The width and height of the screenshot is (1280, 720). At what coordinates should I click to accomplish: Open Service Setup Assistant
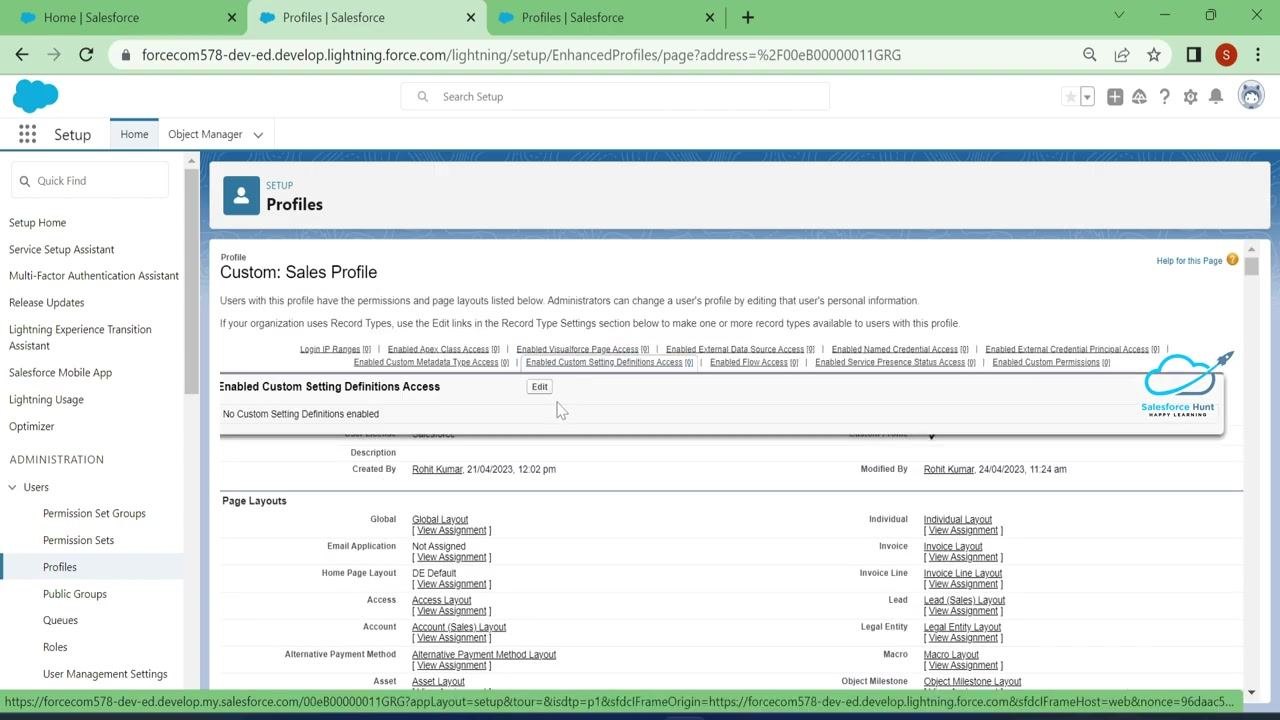pos(61,250)
